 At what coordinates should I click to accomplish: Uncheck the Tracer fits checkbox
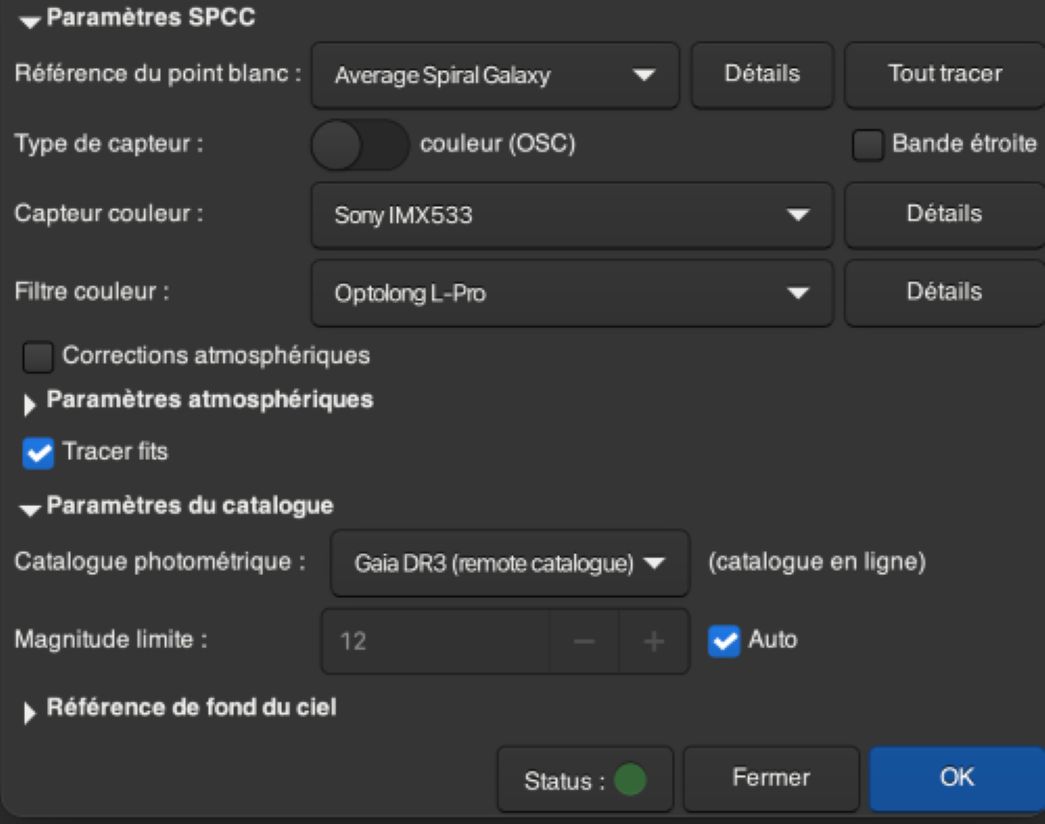tap(38, 452)
